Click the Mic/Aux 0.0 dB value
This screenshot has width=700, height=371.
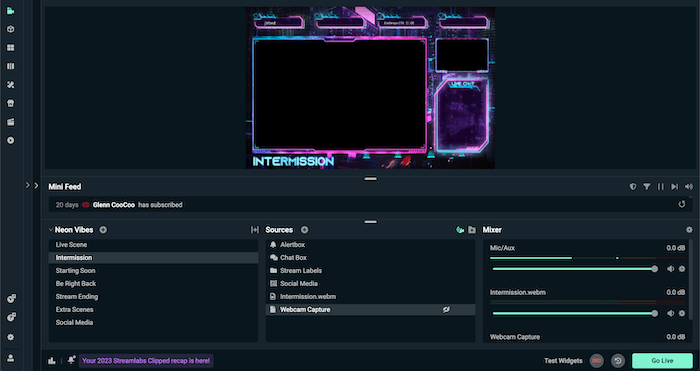coord(675,248)
